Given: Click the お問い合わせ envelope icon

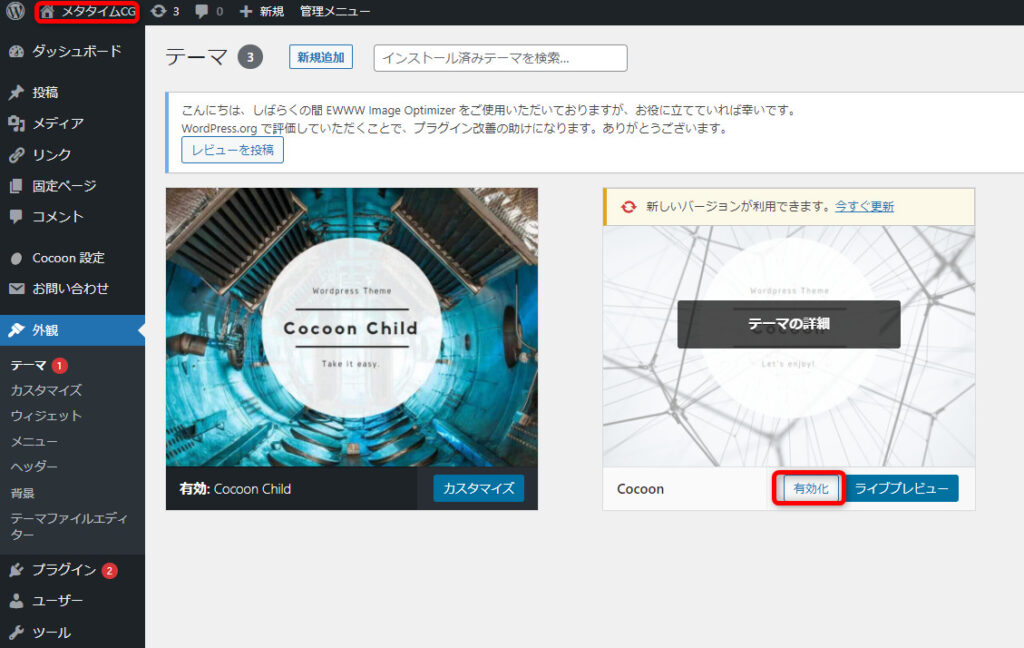Looking at the screenshot, I should coord(16,289).
